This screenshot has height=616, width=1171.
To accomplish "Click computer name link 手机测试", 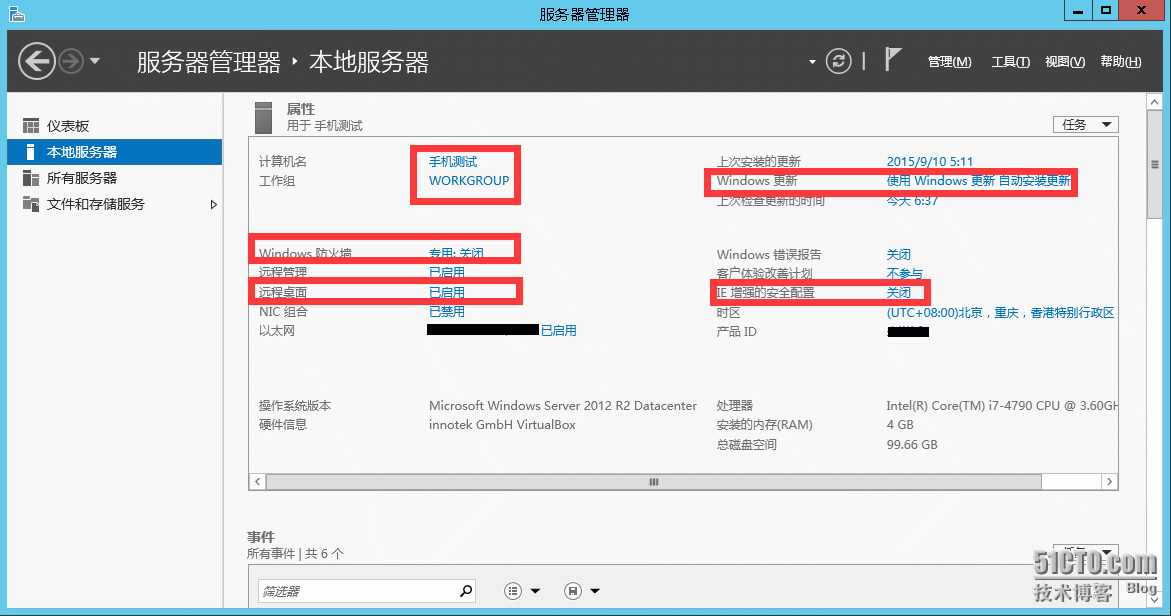I will coord(453,161).
